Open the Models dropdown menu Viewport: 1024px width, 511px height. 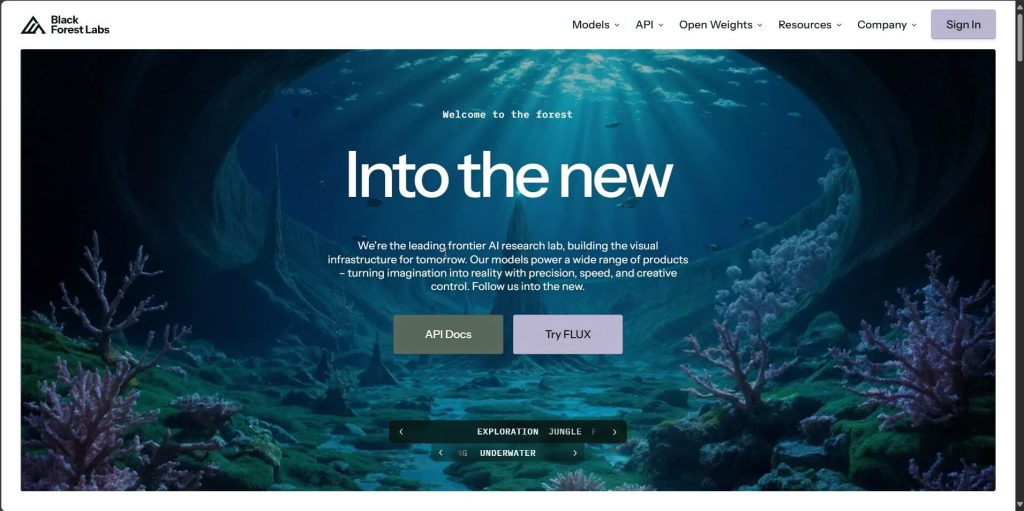[x=596, y=25]
